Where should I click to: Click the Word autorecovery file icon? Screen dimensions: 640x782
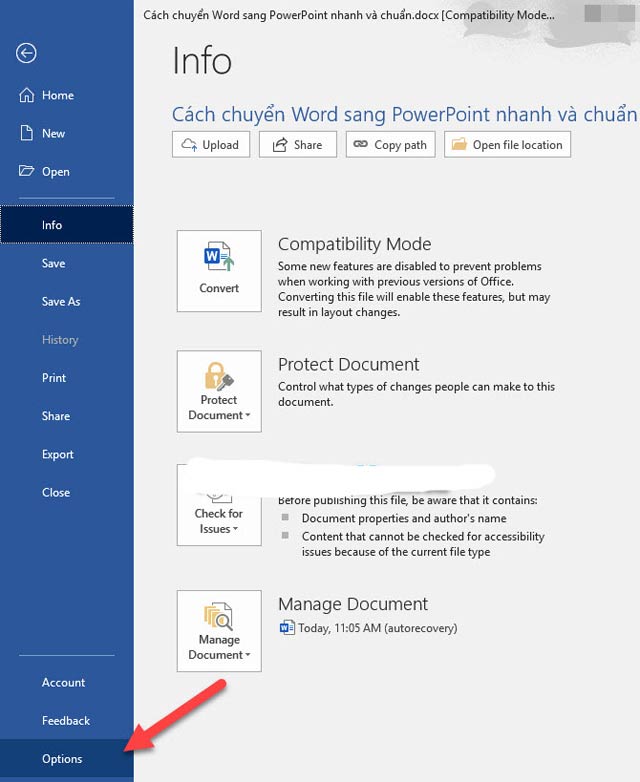287,627
